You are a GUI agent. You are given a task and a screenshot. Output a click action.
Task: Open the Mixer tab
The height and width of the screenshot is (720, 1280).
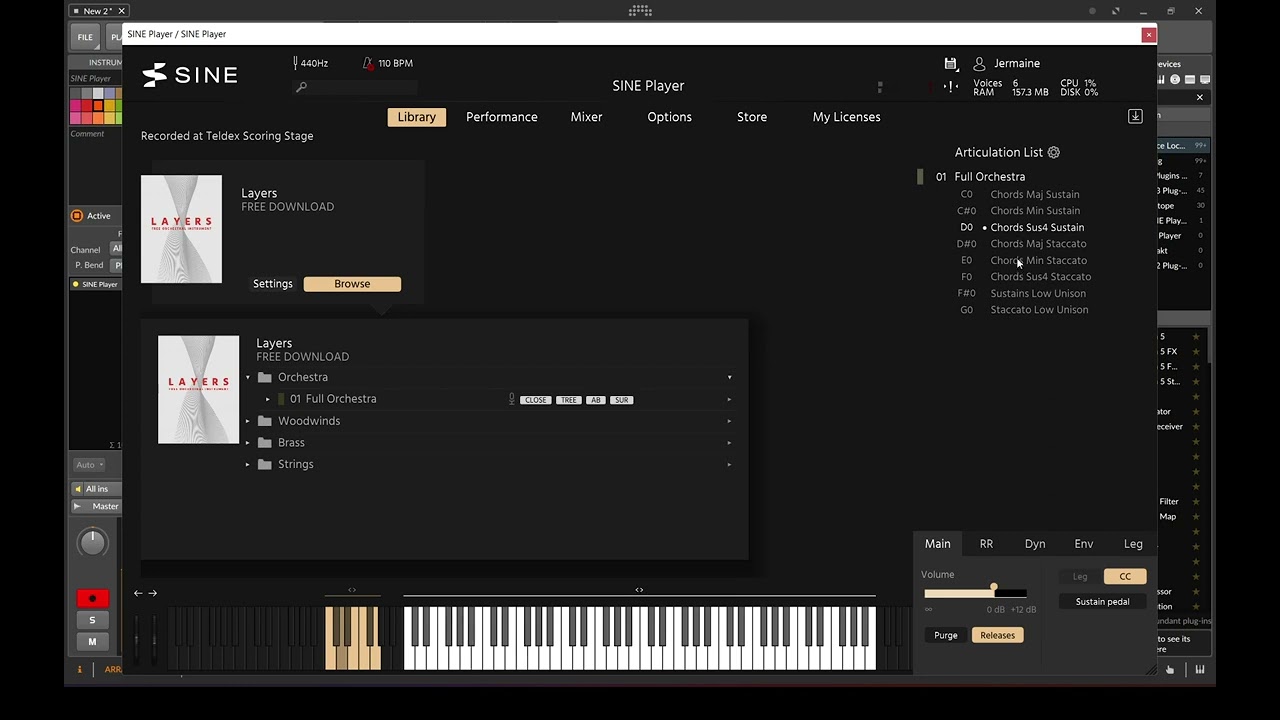pyautogui.click(x=586, y=117)
